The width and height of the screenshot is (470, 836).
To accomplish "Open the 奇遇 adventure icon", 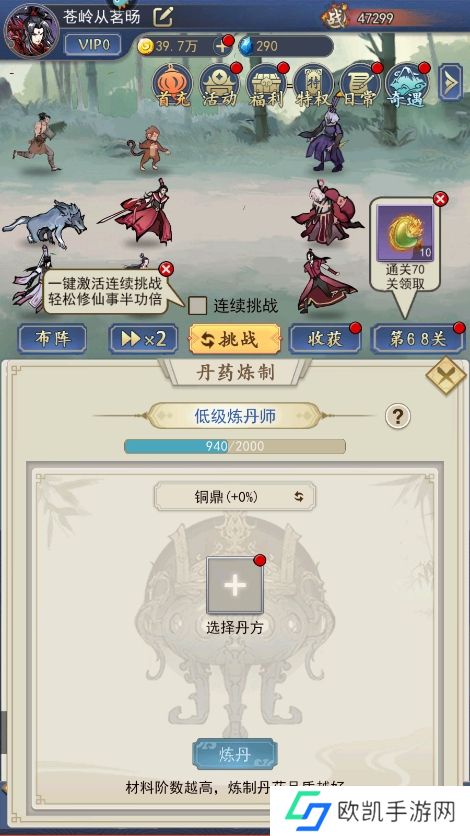I will (407, 86).
